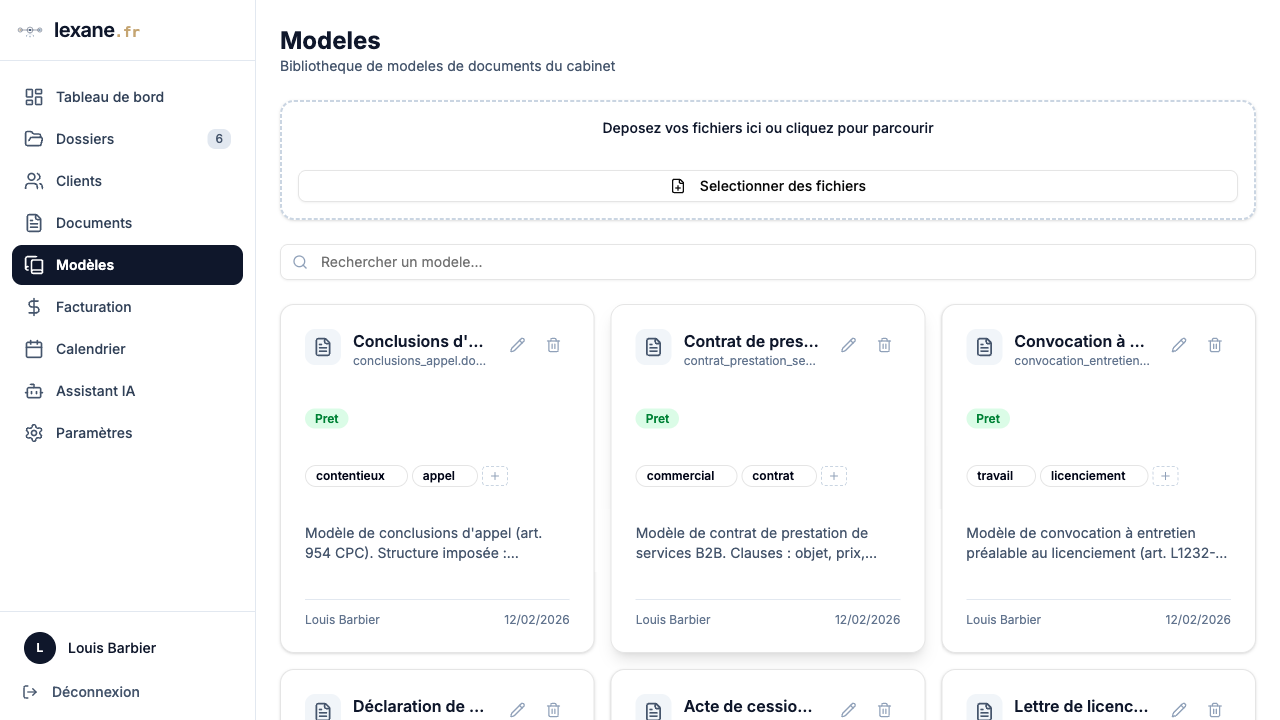Click the document icon on the Lettre de licenciement card
This screenshot has width=1280, height=720.
tap(984, 709)
